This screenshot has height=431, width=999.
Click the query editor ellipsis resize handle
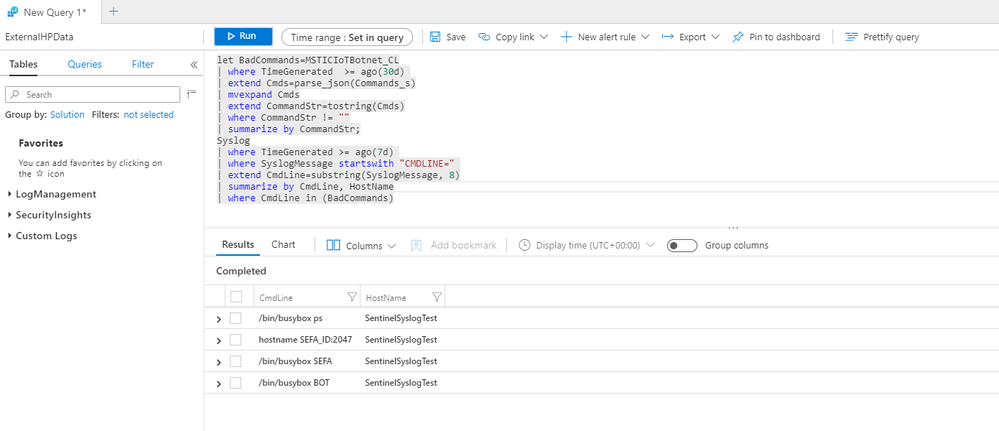(733, 226)
